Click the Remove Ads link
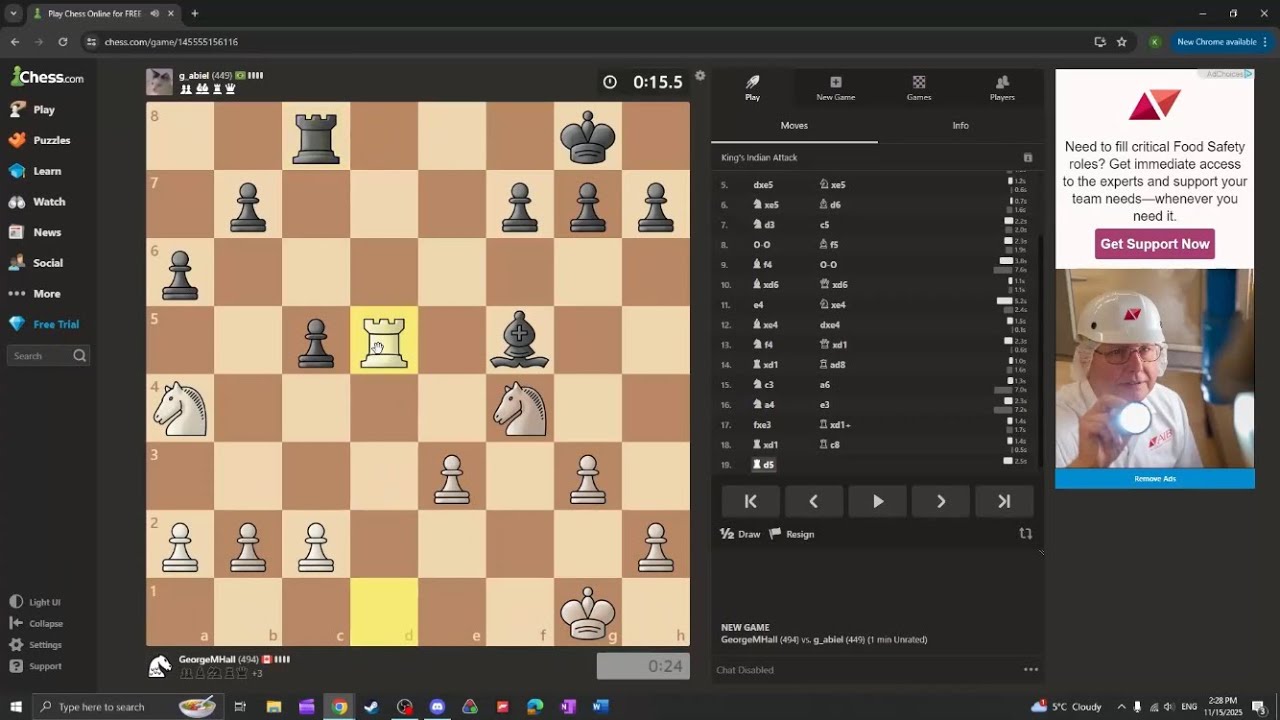Image resolution: width=1280 pixels, height=720 pixels. (x=1155, y=479)
